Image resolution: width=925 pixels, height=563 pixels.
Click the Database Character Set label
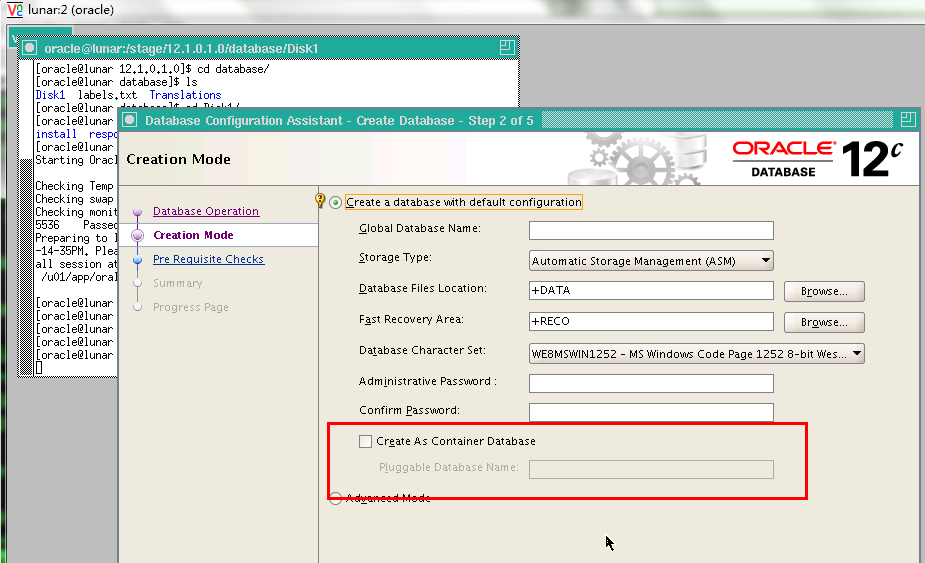click(x=422, y=351)
